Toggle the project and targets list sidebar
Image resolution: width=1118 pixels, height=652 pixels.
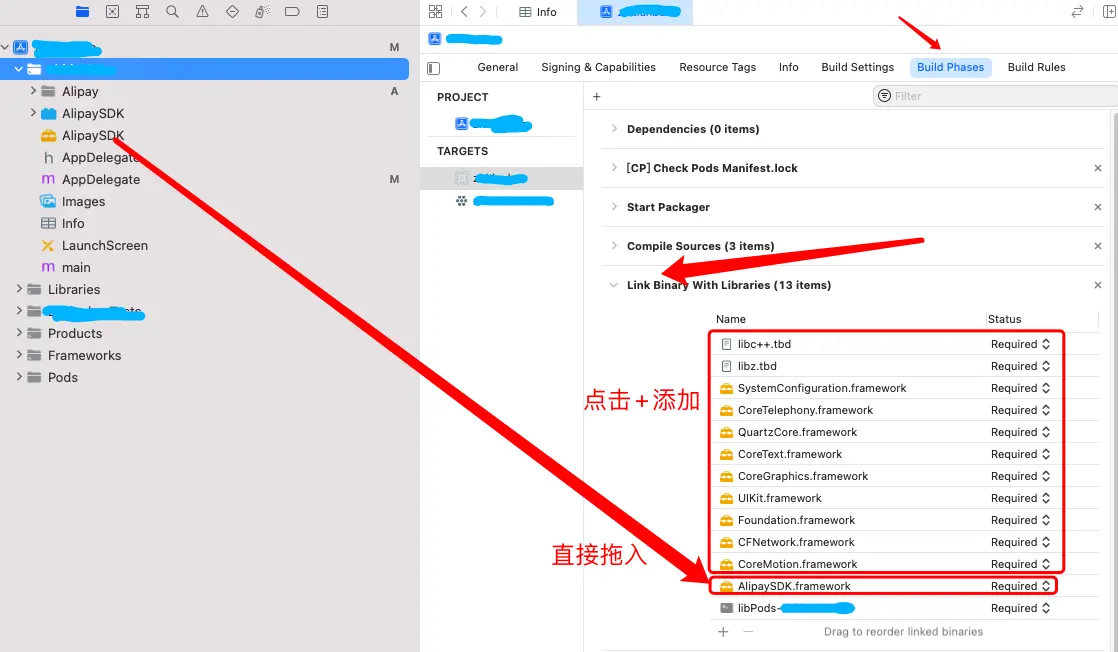click(434, 68)
